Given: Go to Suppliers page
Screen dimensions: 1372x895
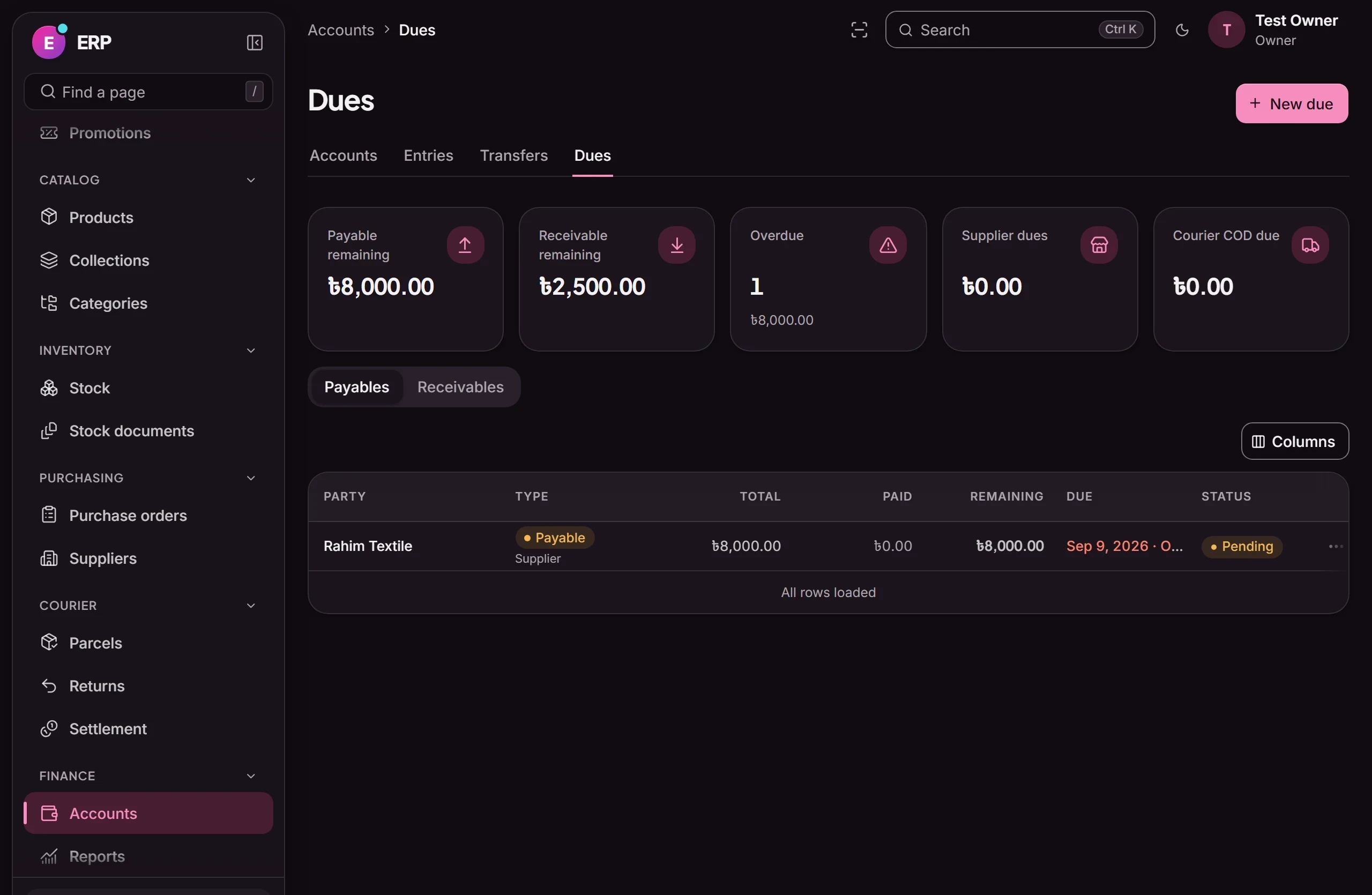Looking at the screenshot, I should tap(148, 558).
